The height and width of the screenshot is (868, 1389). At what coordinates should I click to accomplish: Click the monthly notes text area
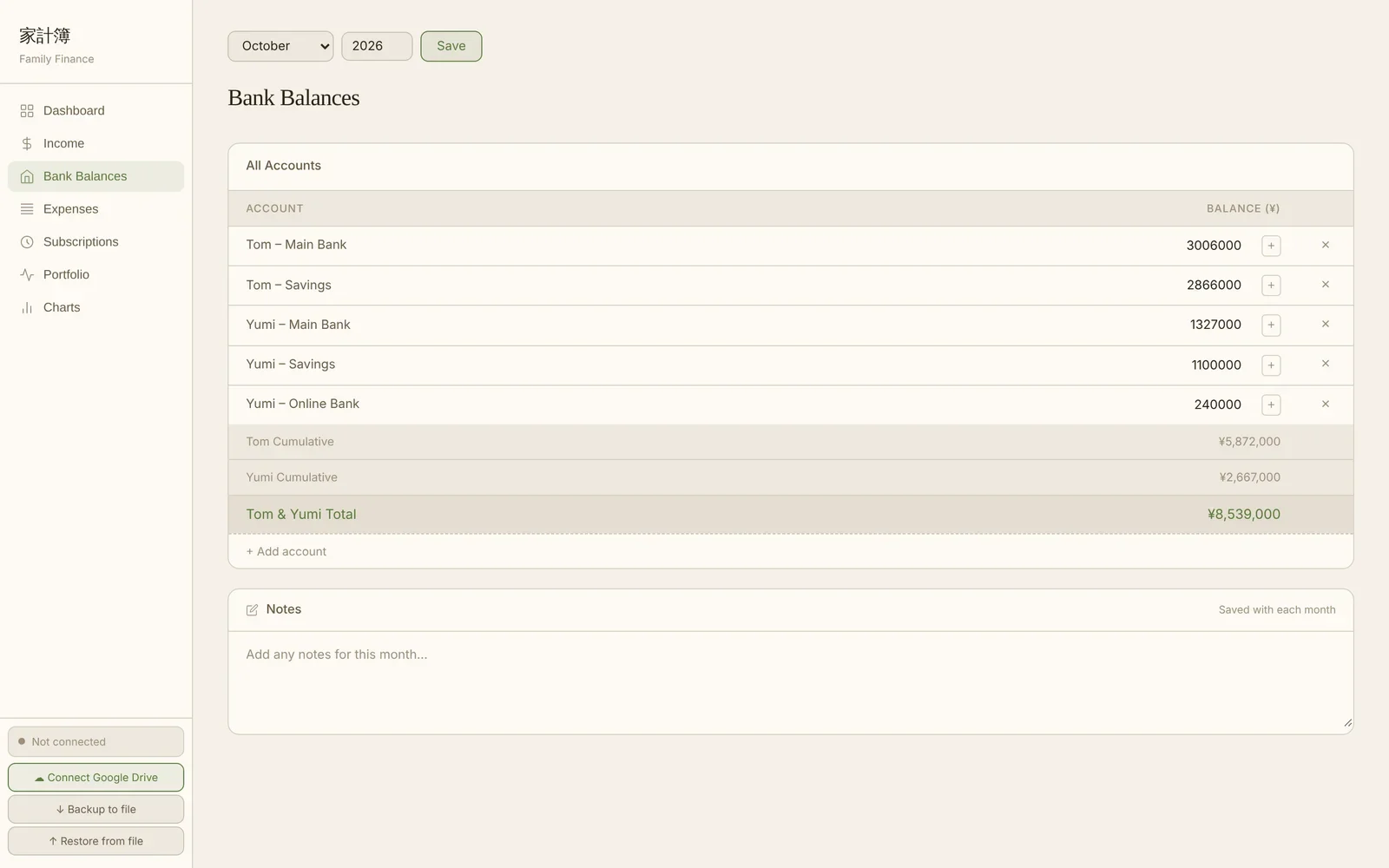coord(790,683)
